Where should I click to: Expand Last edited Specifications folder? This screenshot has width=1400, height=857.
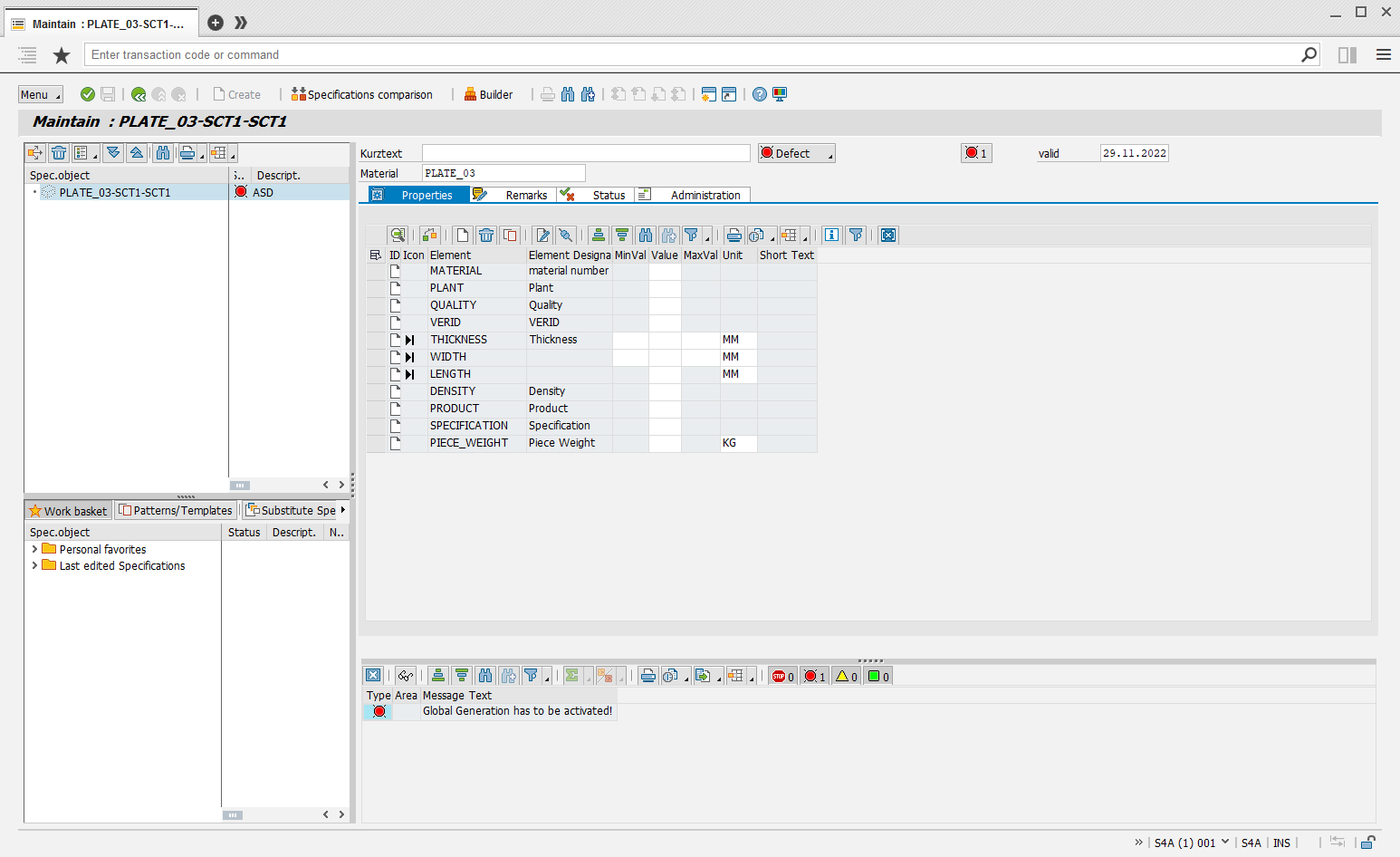(x=34, y=565)
